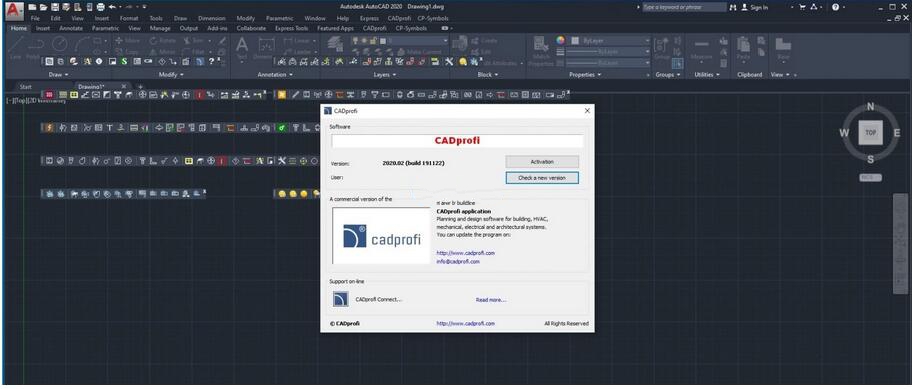The width and height of the screenshot is (923, 389).
Task: Click the Measure ruler icon in Utilities panel
Action: click(701, 44)
